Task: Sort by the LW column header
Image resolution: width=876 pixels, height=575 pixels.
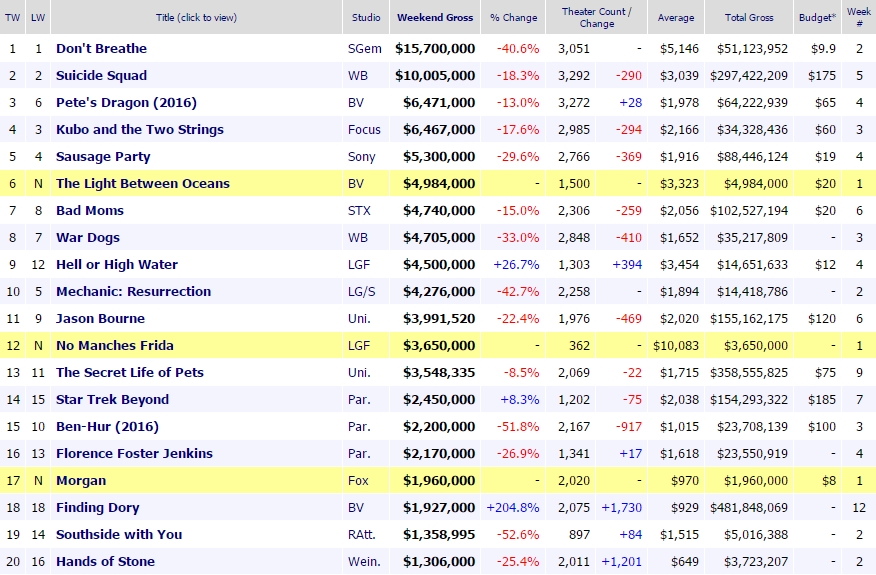Action: 38,17
